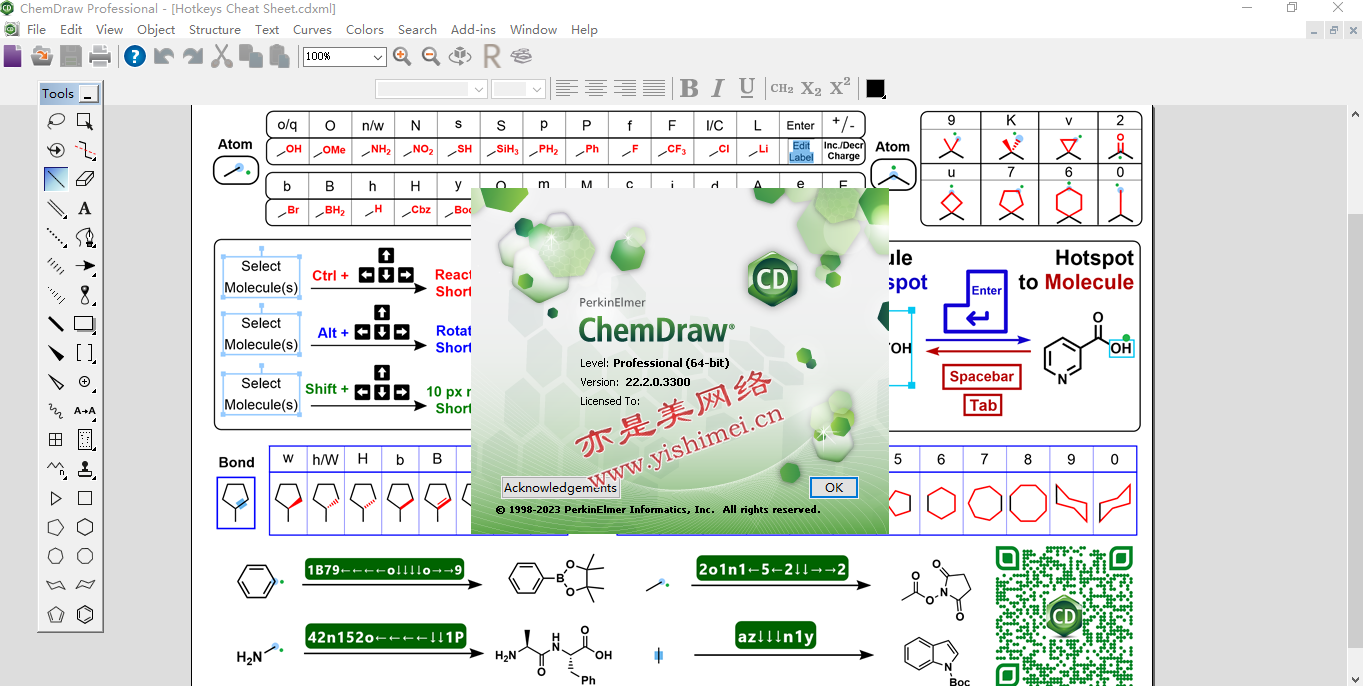Set text alignment to left

tap(567, 88)
